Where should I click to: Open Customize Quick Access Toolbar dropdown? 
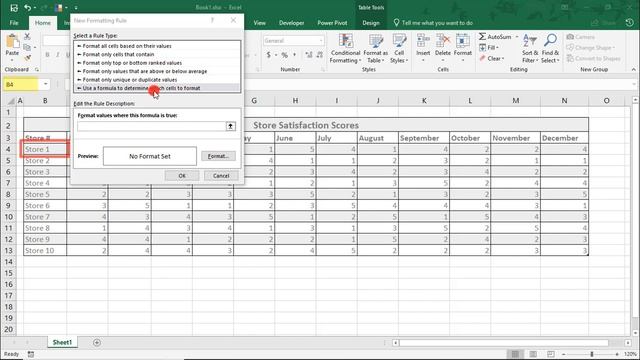tap(76, 8)
